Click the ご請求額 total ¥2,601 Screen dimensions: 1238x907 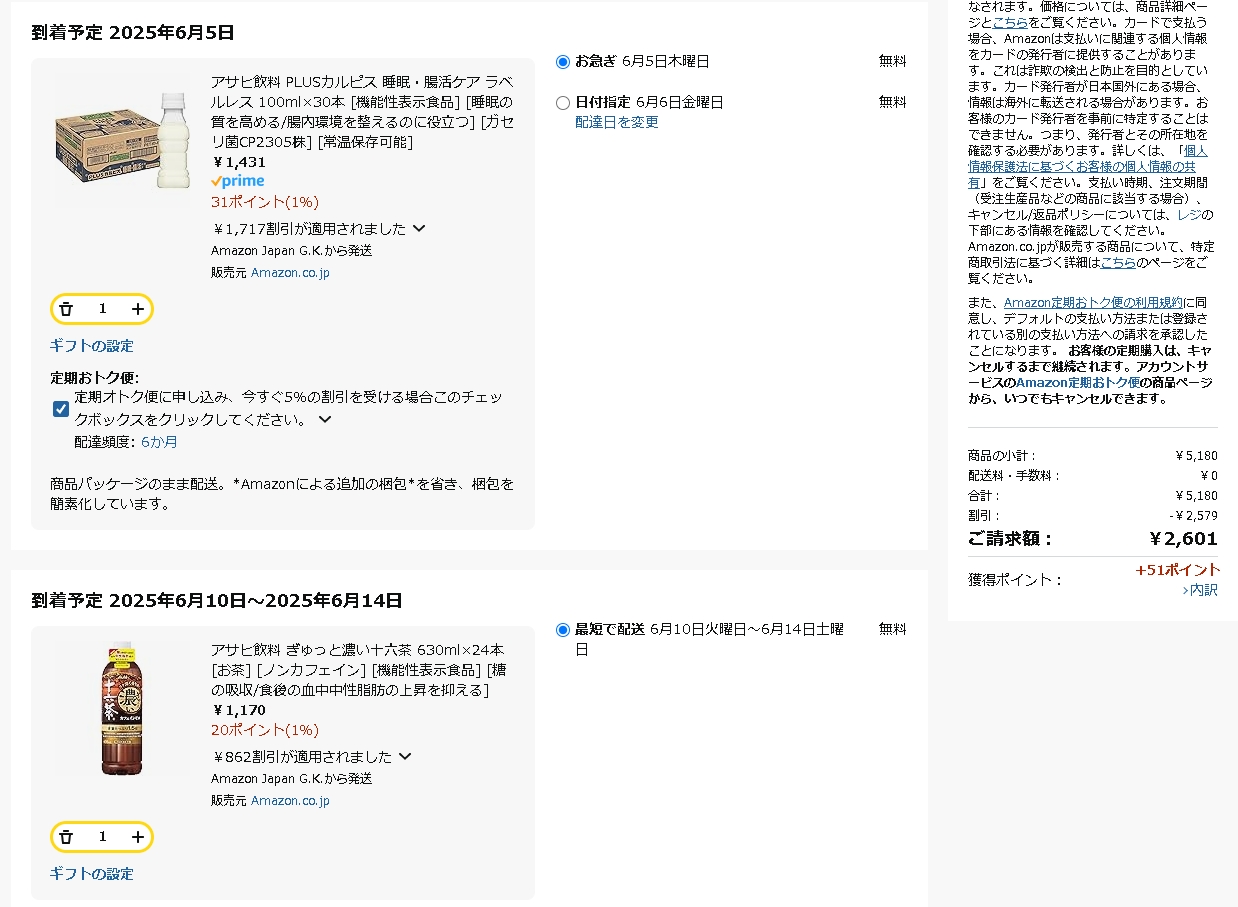pos(1183,539)
